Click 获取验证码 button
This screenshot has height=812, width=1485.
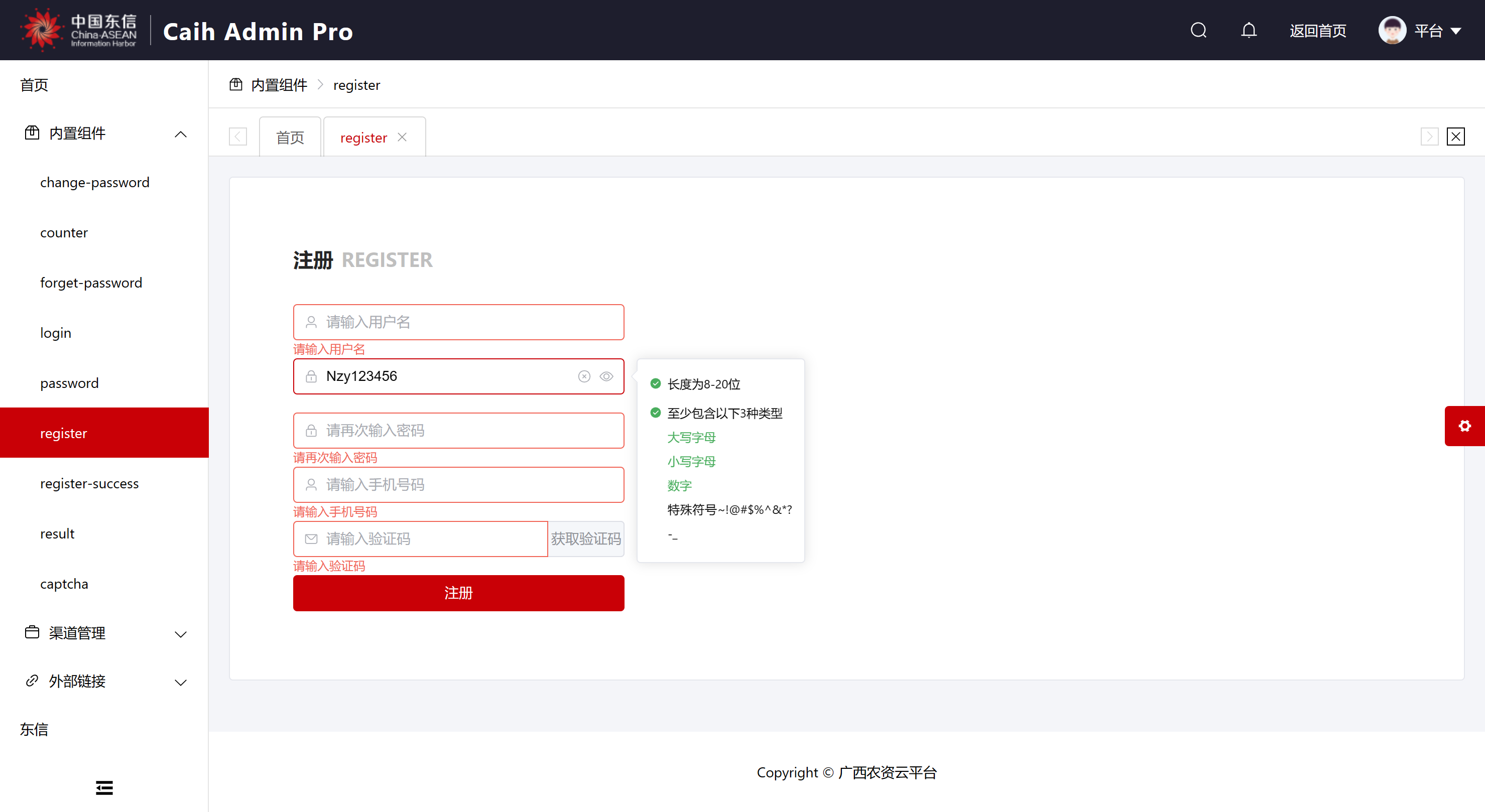coord(586,539)
